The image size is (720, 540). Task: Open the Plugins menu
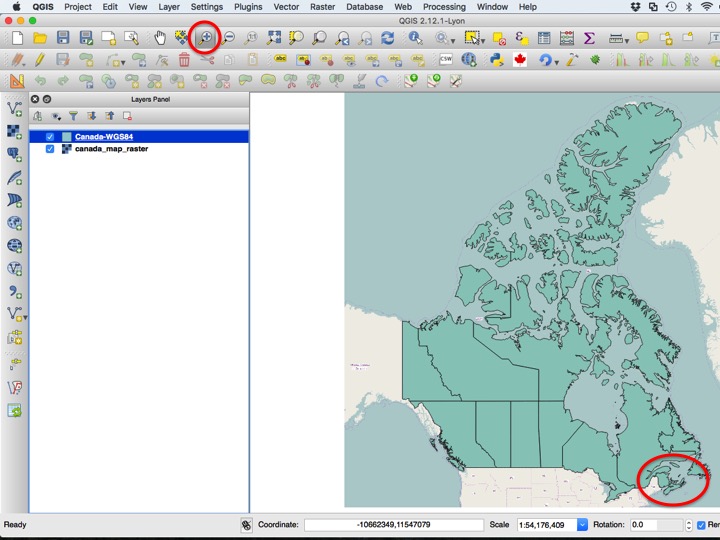click(248, 7)
